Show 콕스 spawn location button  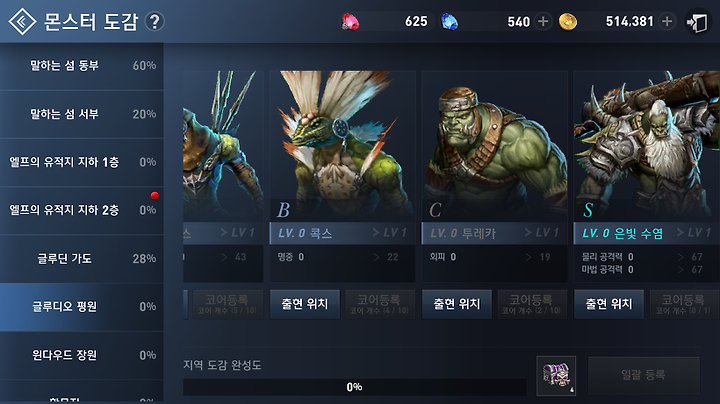[x=305, y=304]
